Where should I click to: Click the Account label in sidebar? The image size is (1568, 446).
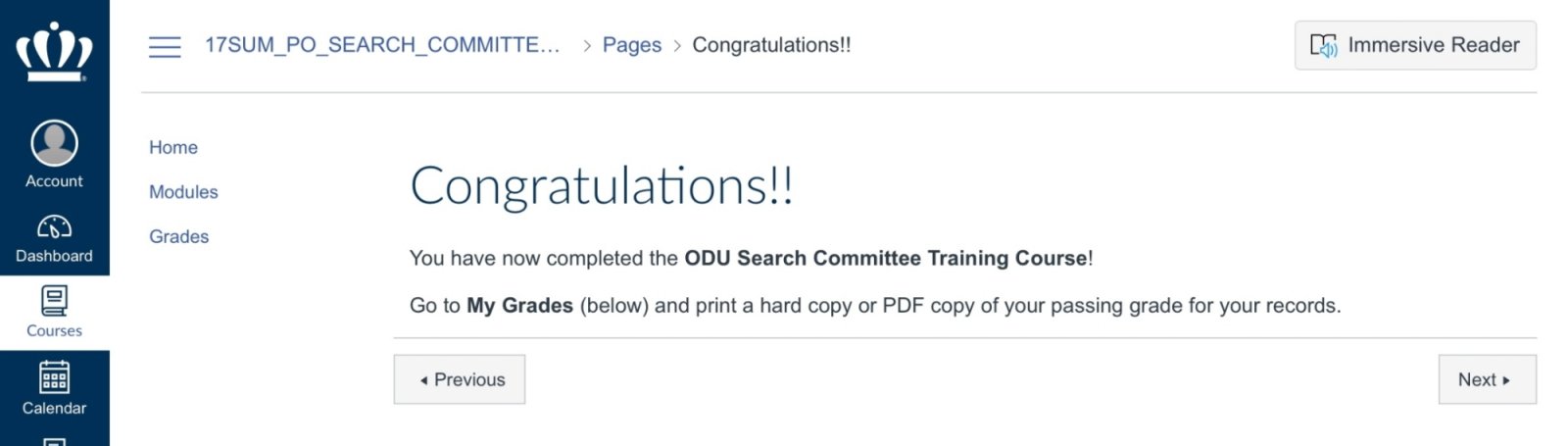[54, 181]
